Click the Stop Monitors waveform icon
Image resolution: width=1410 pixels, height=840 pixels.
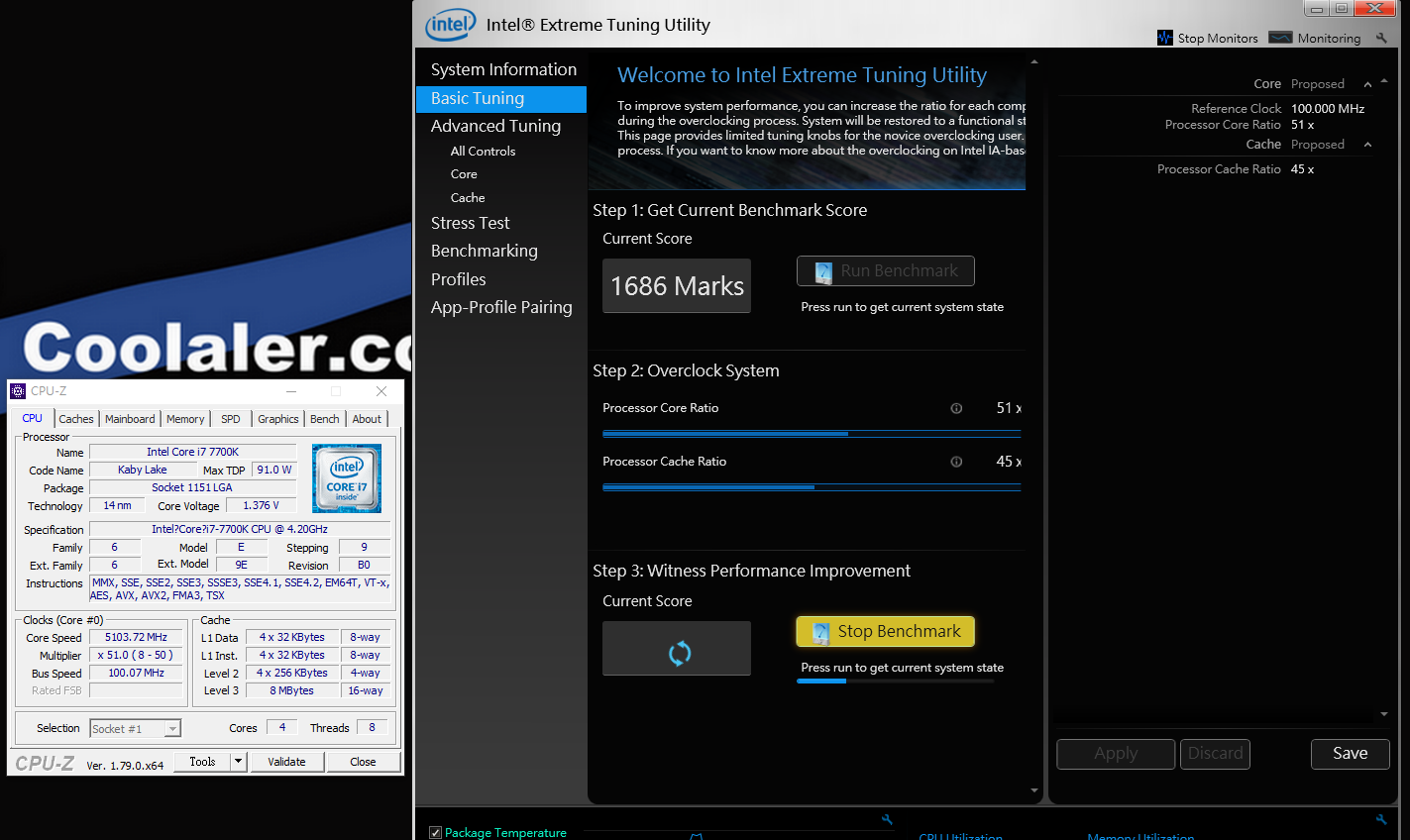click(1165, 38)
